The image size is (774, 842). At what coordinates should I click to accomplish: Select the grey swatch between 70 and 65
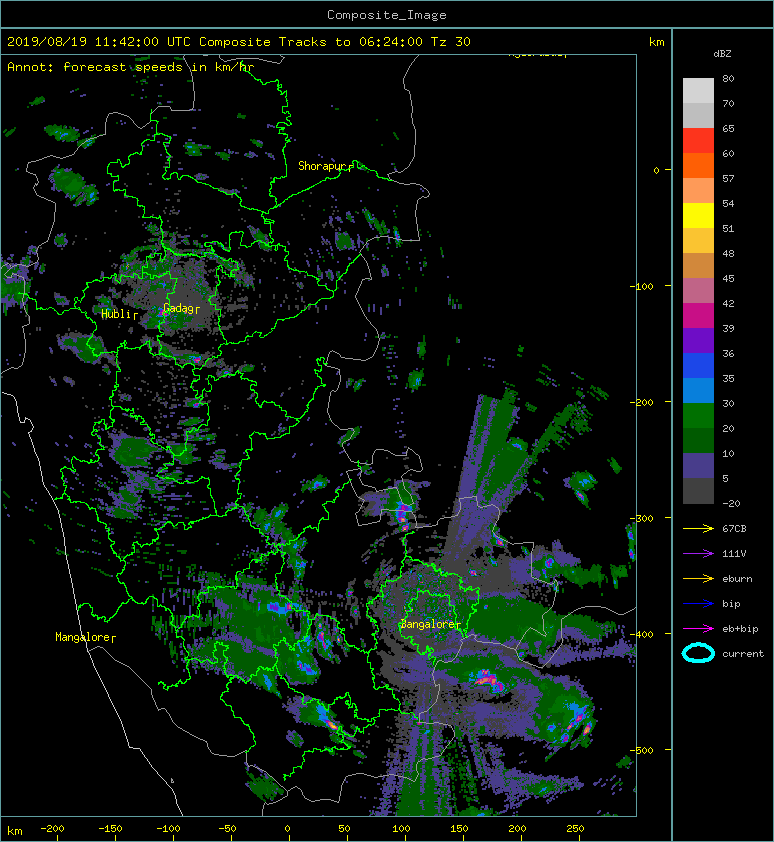coord(698,115)
